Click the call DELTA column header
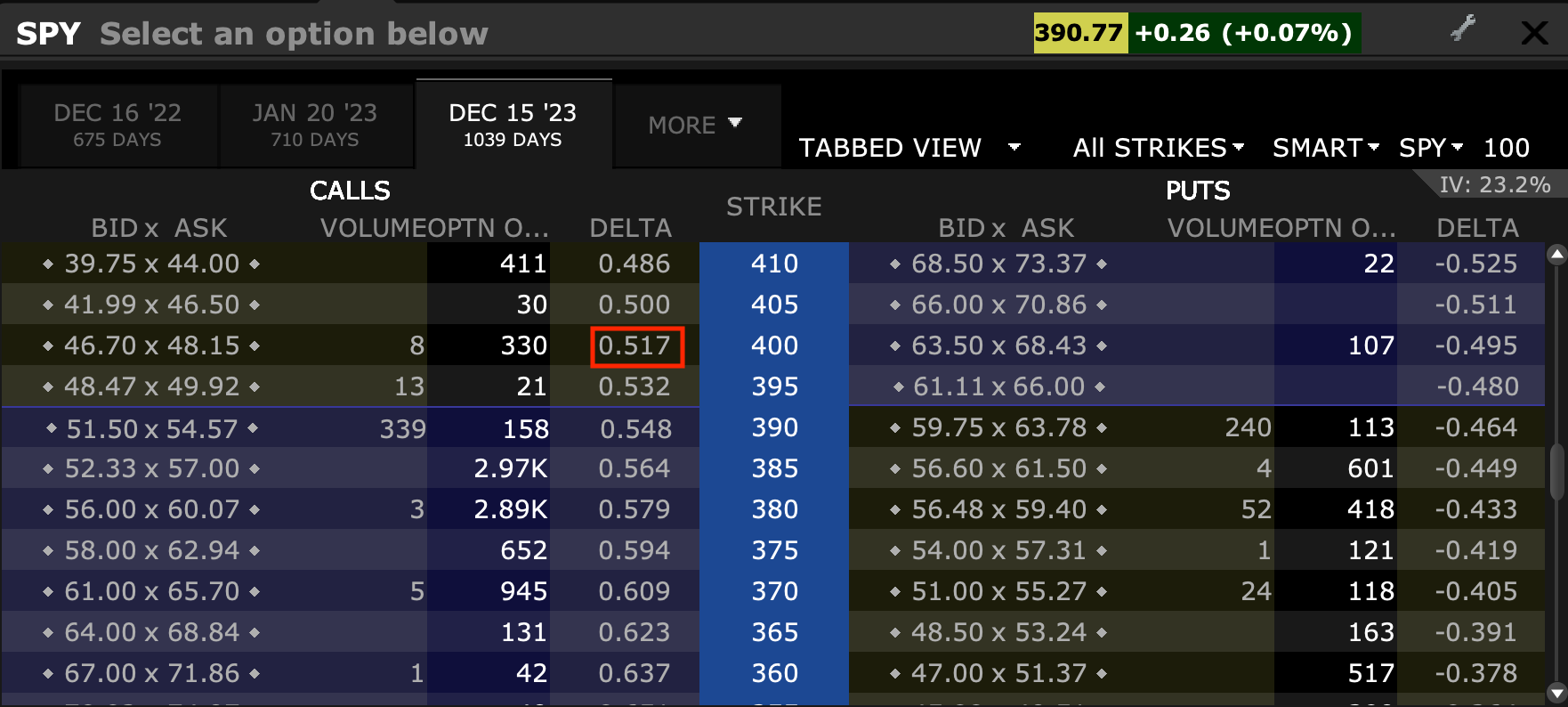 tap(630, 228)
